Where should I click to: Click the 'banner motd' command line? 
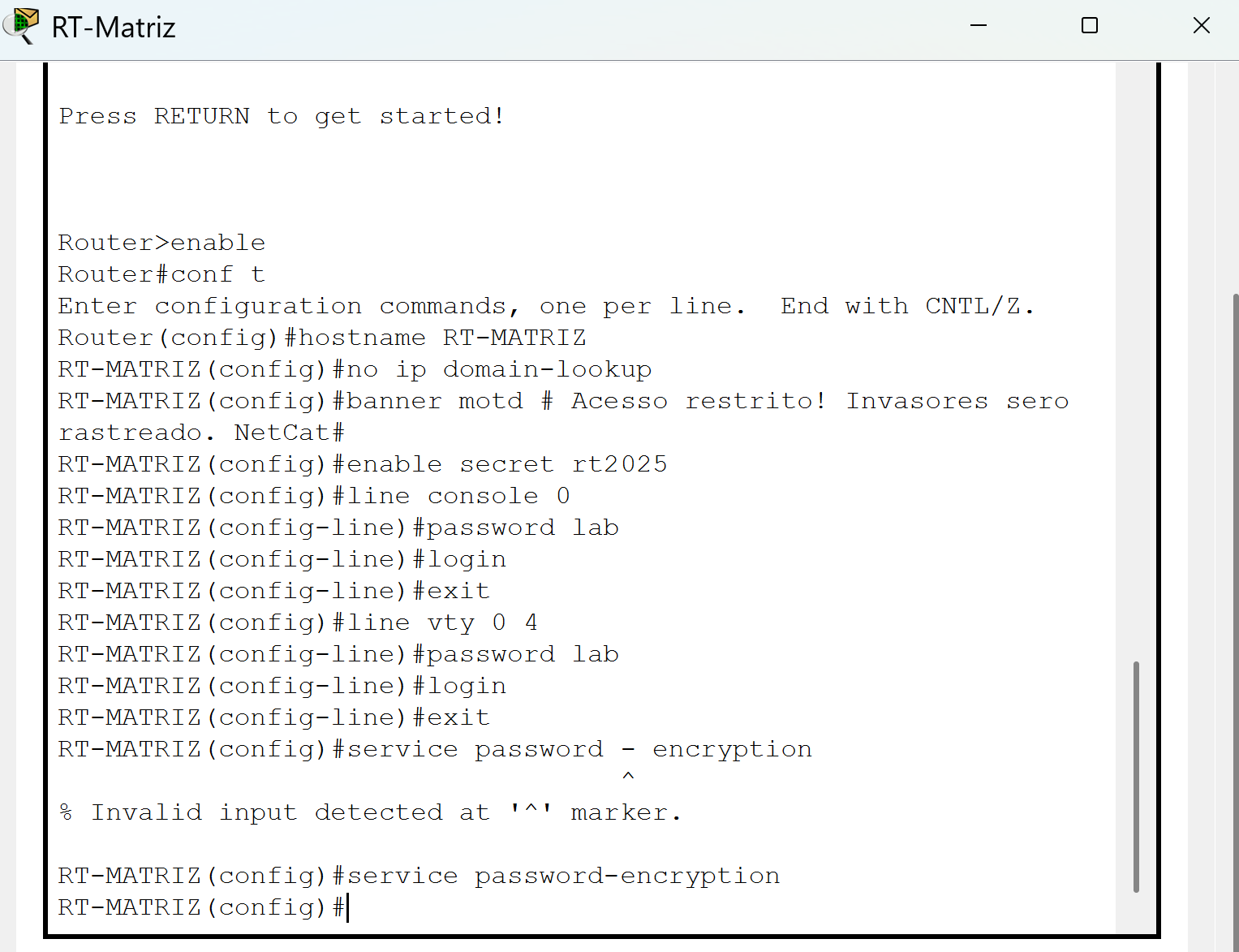click(563, 416)
